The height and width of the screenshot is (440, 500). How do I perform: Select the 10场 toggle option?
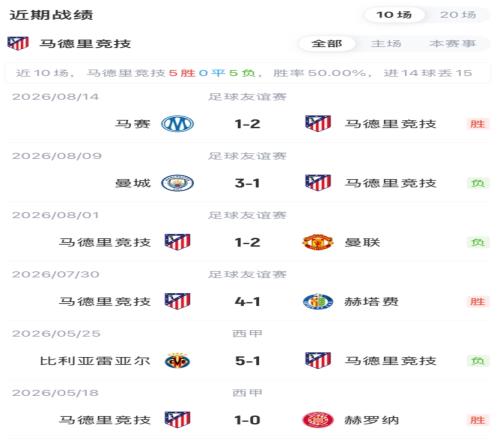click(394, 15)
